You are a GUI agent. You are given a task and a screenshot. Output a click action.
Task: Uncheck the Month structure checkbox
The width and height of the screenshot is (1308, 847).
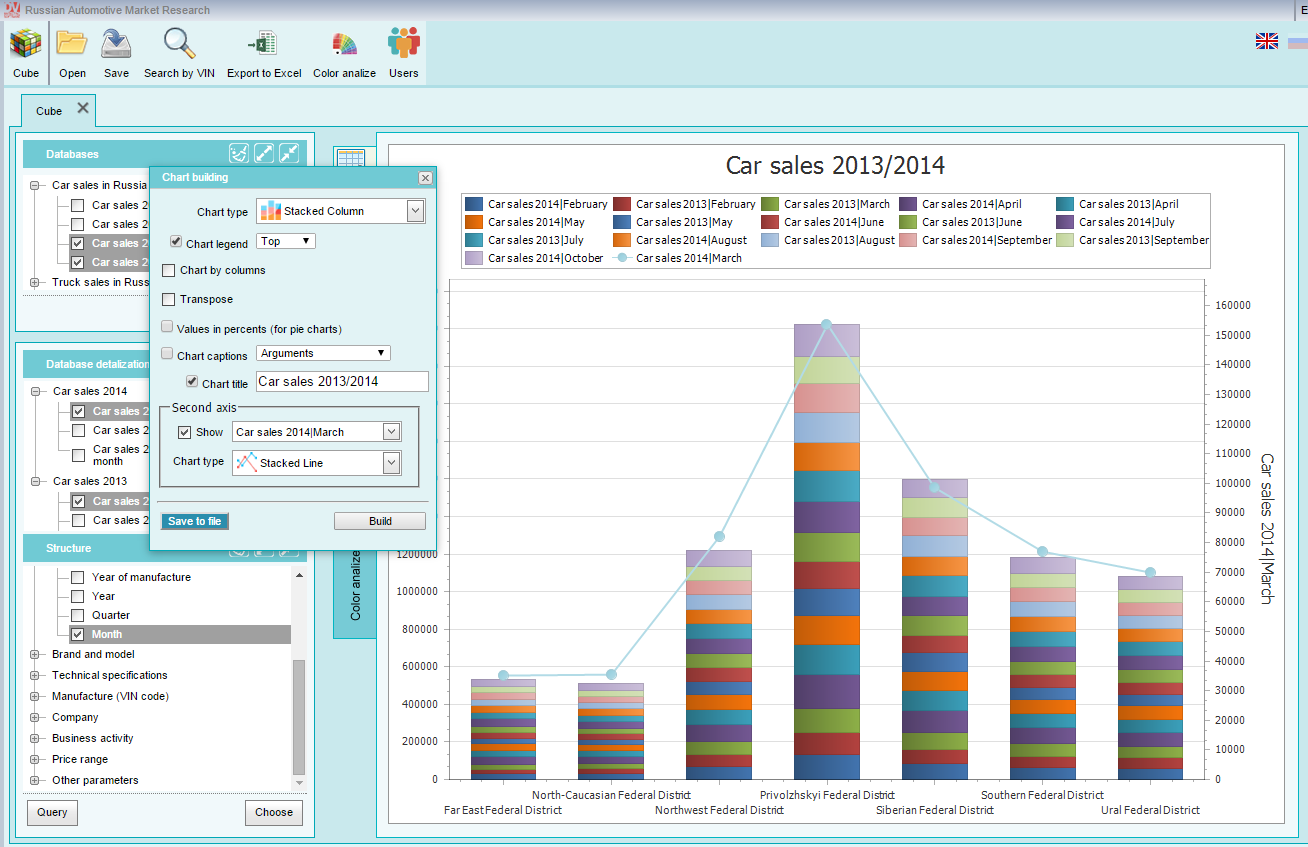[x=77, y=634]
